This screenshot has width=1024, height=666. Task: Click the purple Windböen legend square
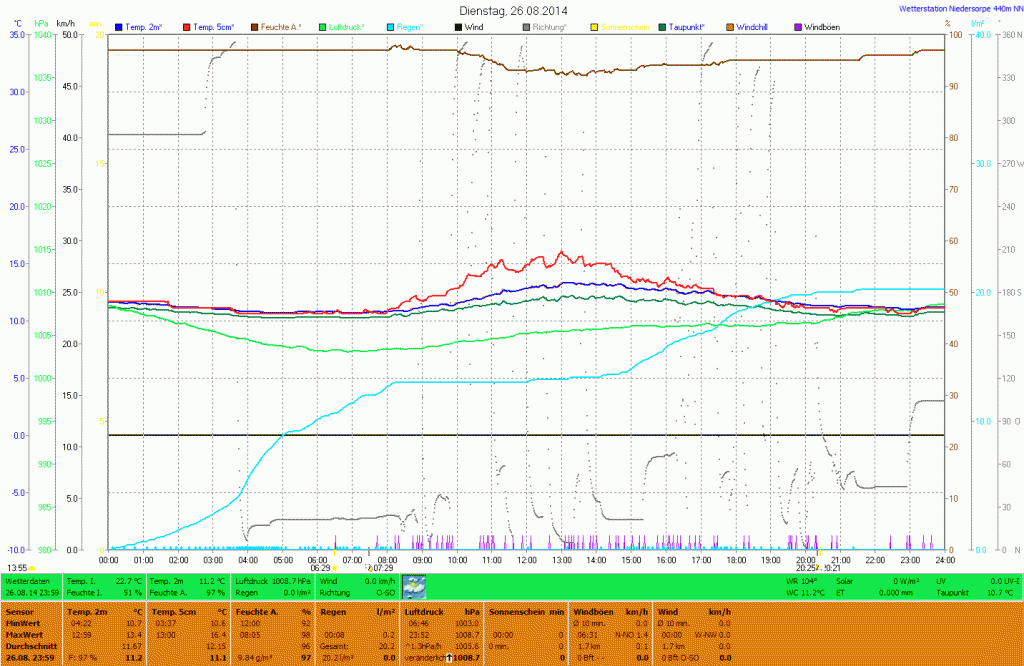coord(798,26)
